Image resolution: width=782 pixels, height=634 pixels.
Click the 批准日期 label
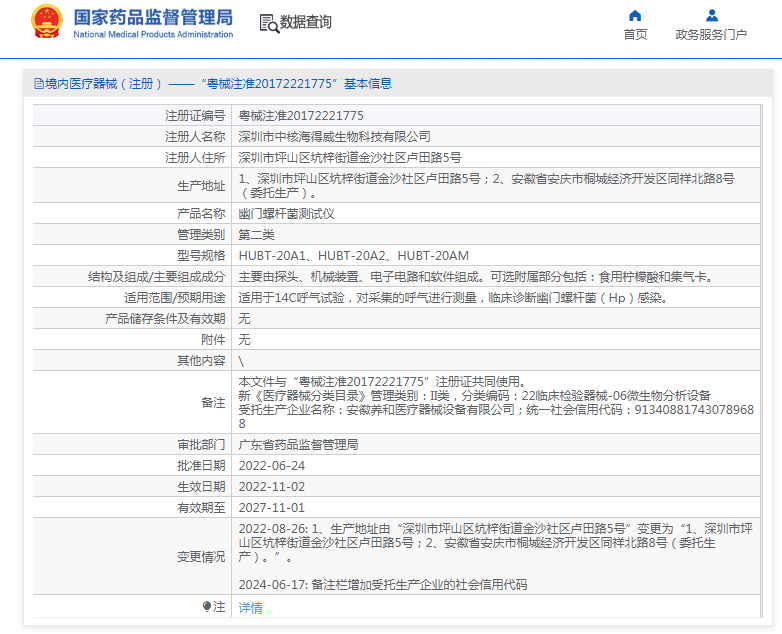pos(201,465)
